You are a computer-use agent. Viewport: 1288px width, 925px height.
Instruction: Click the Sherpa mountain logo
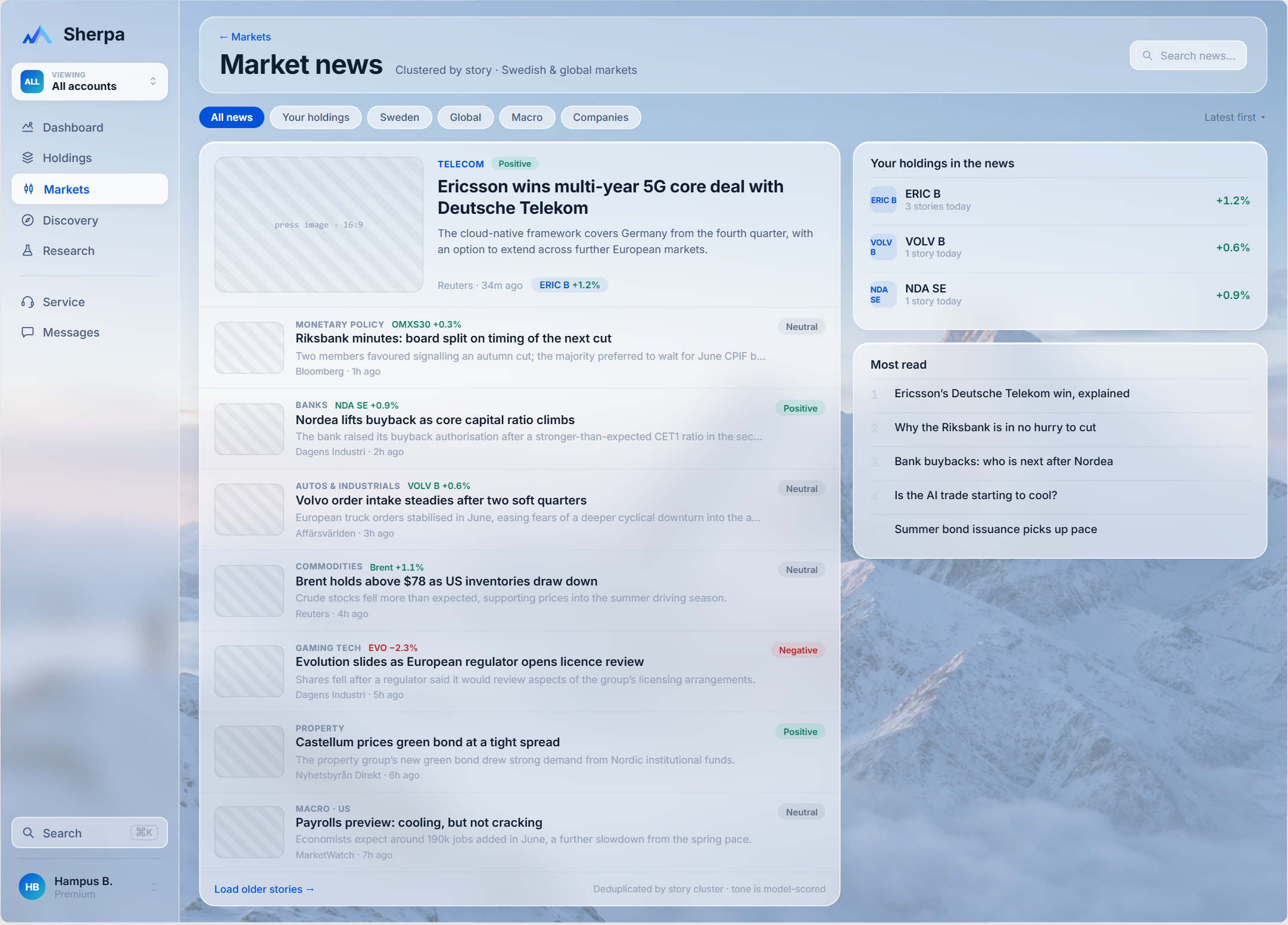[37, 35]
